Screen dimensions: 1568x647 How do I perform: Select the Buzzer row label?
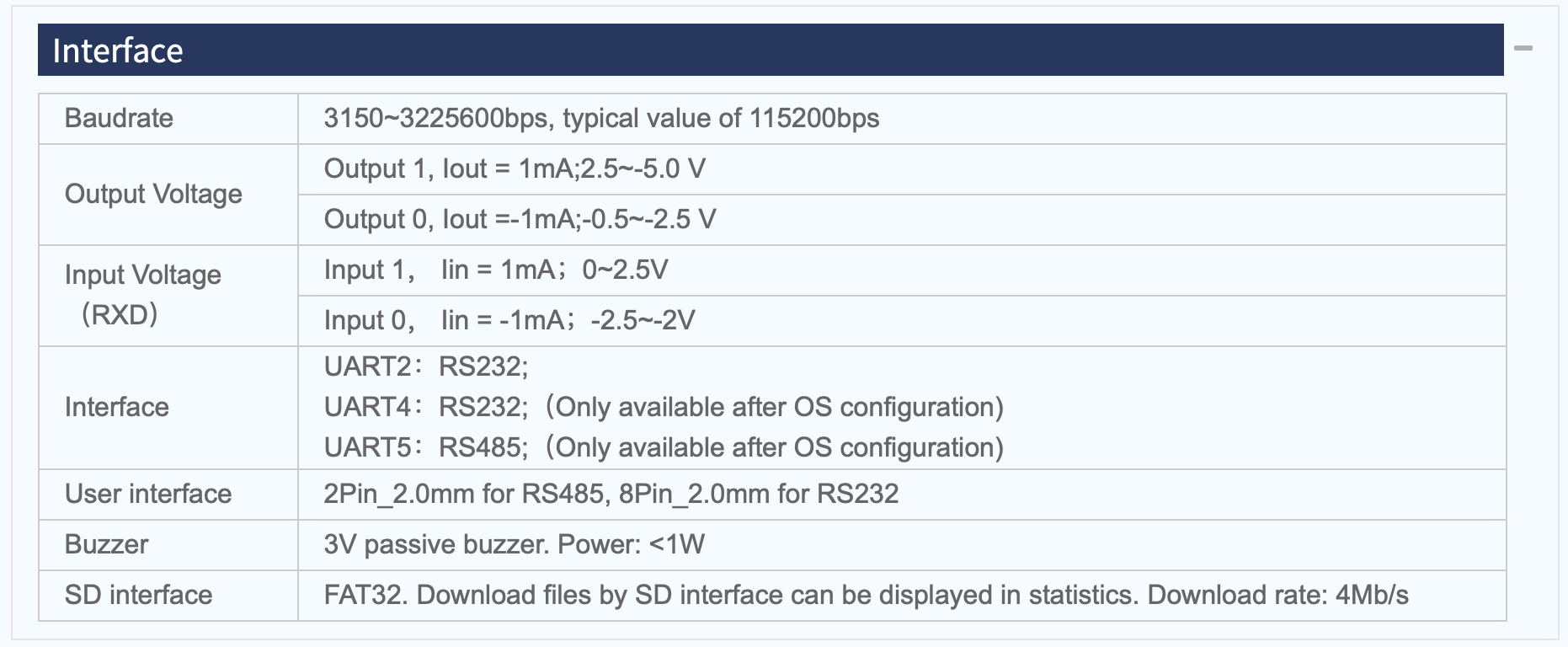[106, 544]
